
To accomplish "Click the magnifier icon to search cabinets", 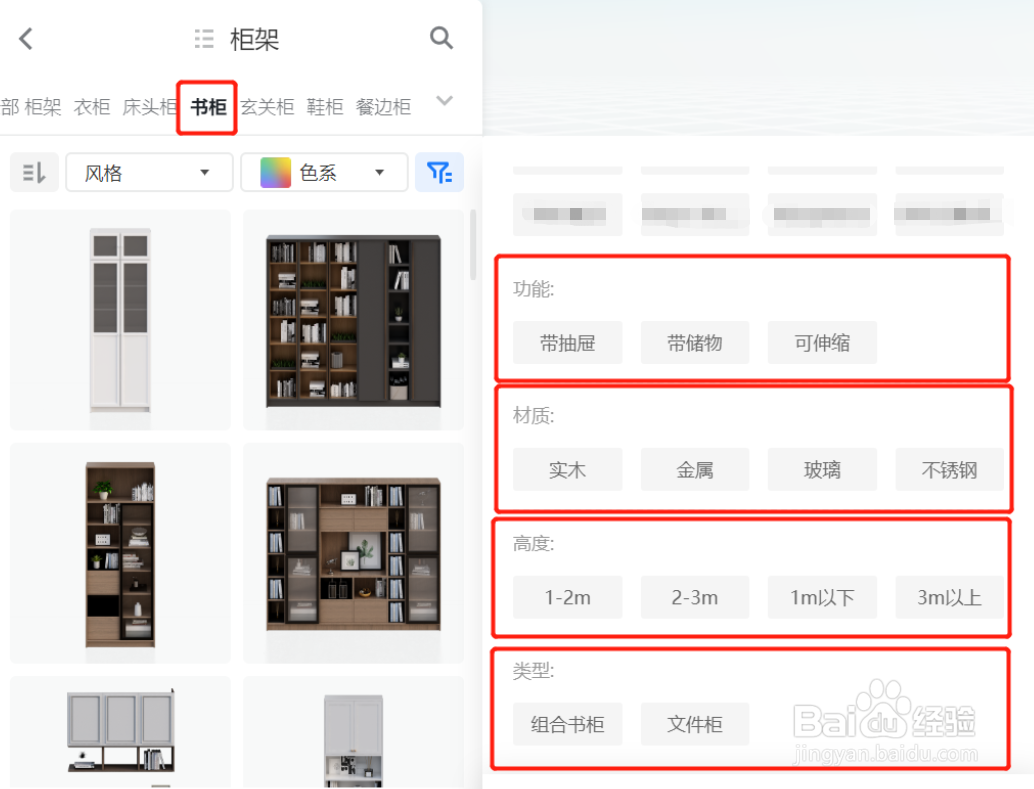I will click(x=441, y=38).
